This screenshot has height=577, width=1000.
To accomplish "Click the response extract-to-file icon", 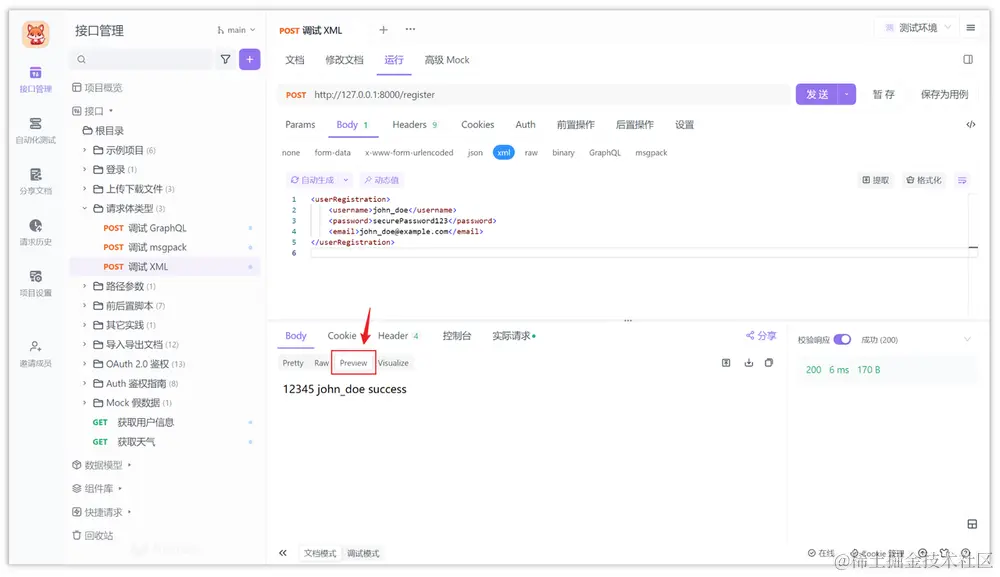I will pyautogui.click(x=726, y=363).
